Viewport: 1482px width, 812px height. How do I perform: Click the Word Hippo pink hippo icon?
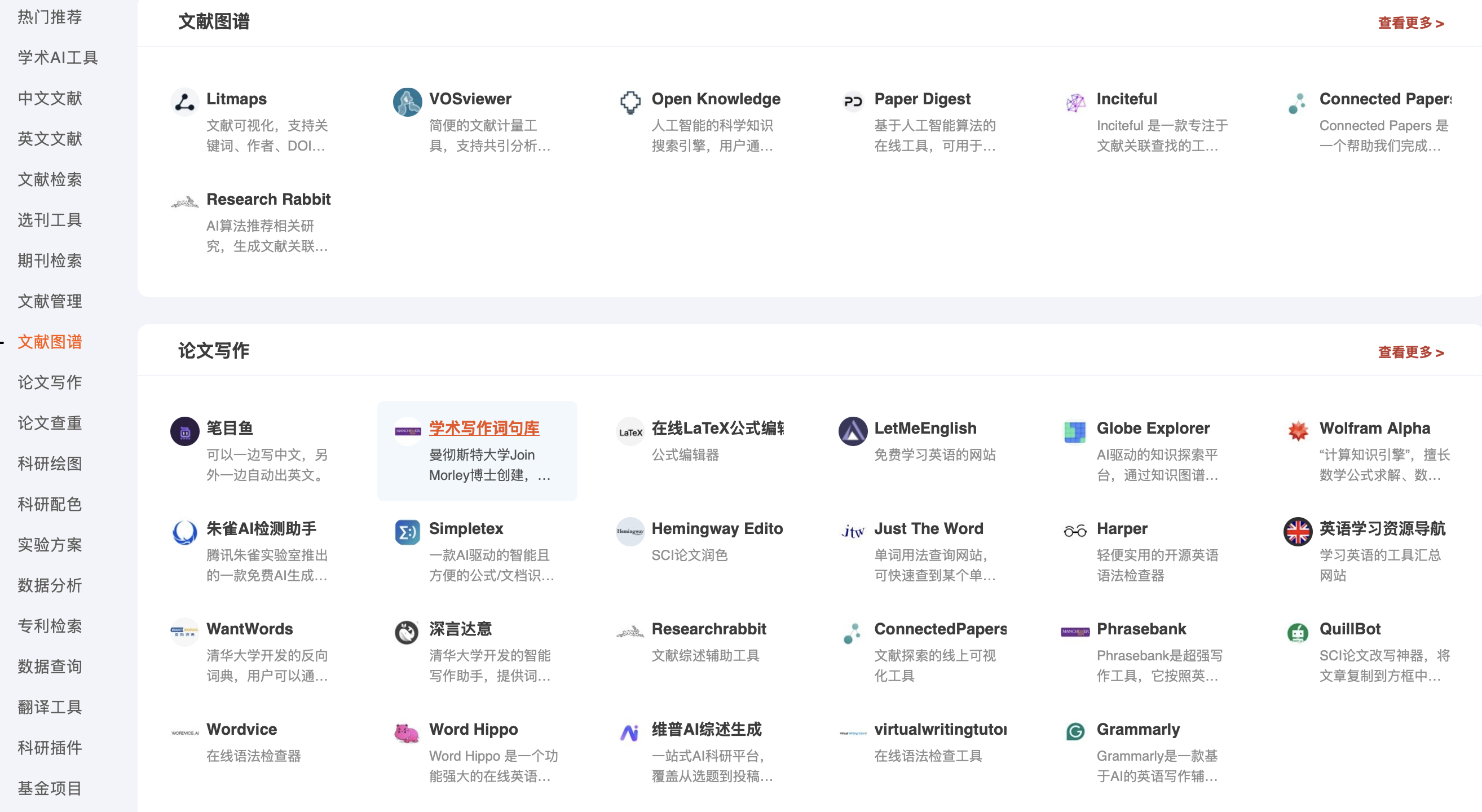point(407,732)
